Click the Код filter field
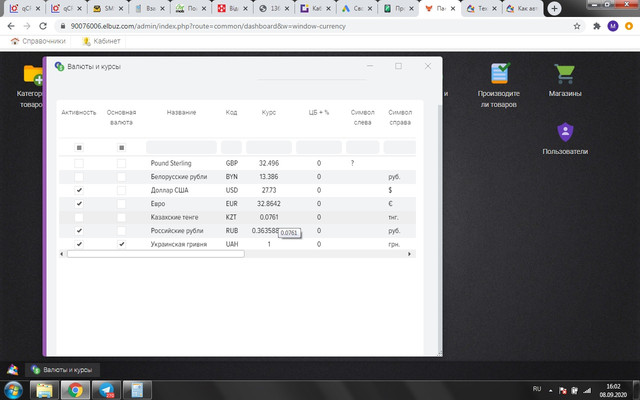Screen dimensions: 640x400 (231, 147)
